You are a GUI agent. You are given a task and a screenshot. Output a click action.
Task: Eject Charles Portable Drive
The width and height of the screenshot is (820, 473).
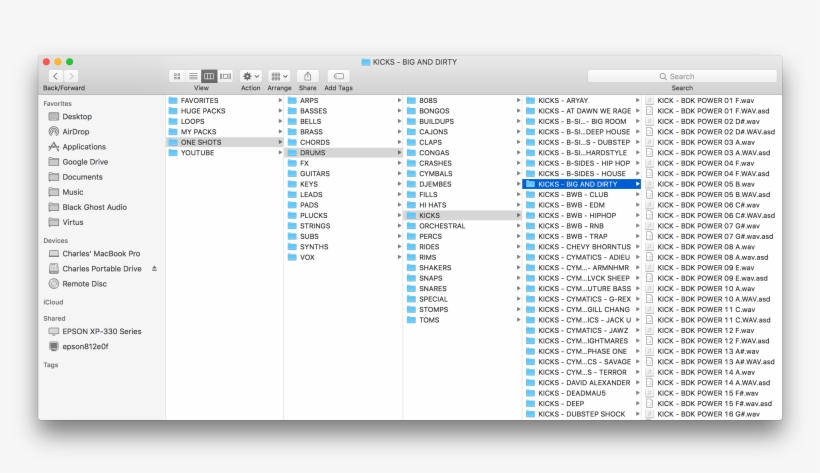(x=154, y=269)
